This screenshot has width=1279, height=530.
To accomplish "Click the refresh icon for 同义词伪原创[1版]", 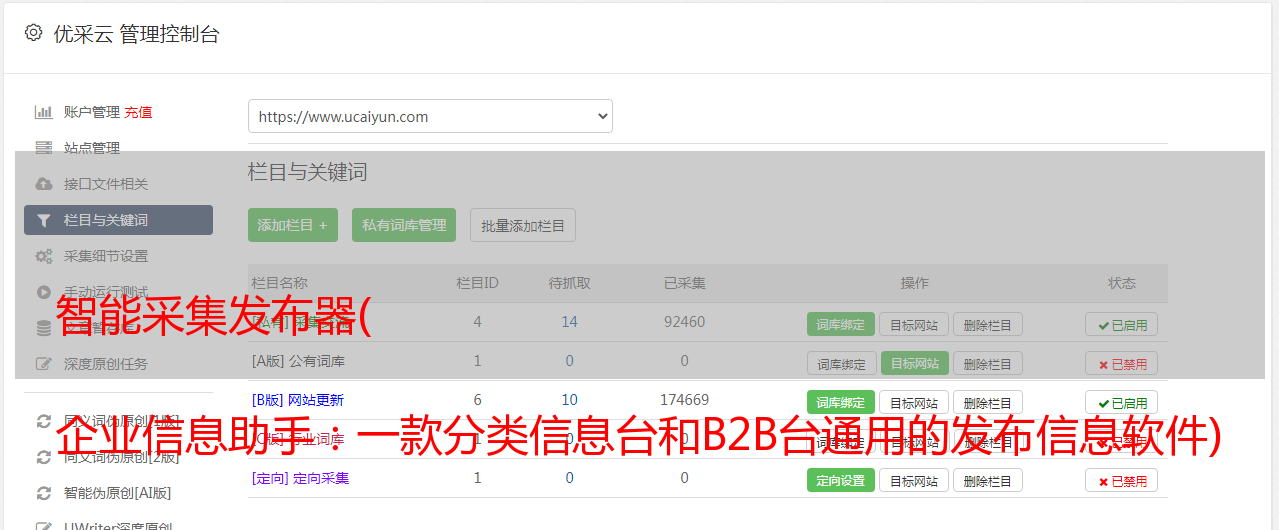I will [43, 421].
